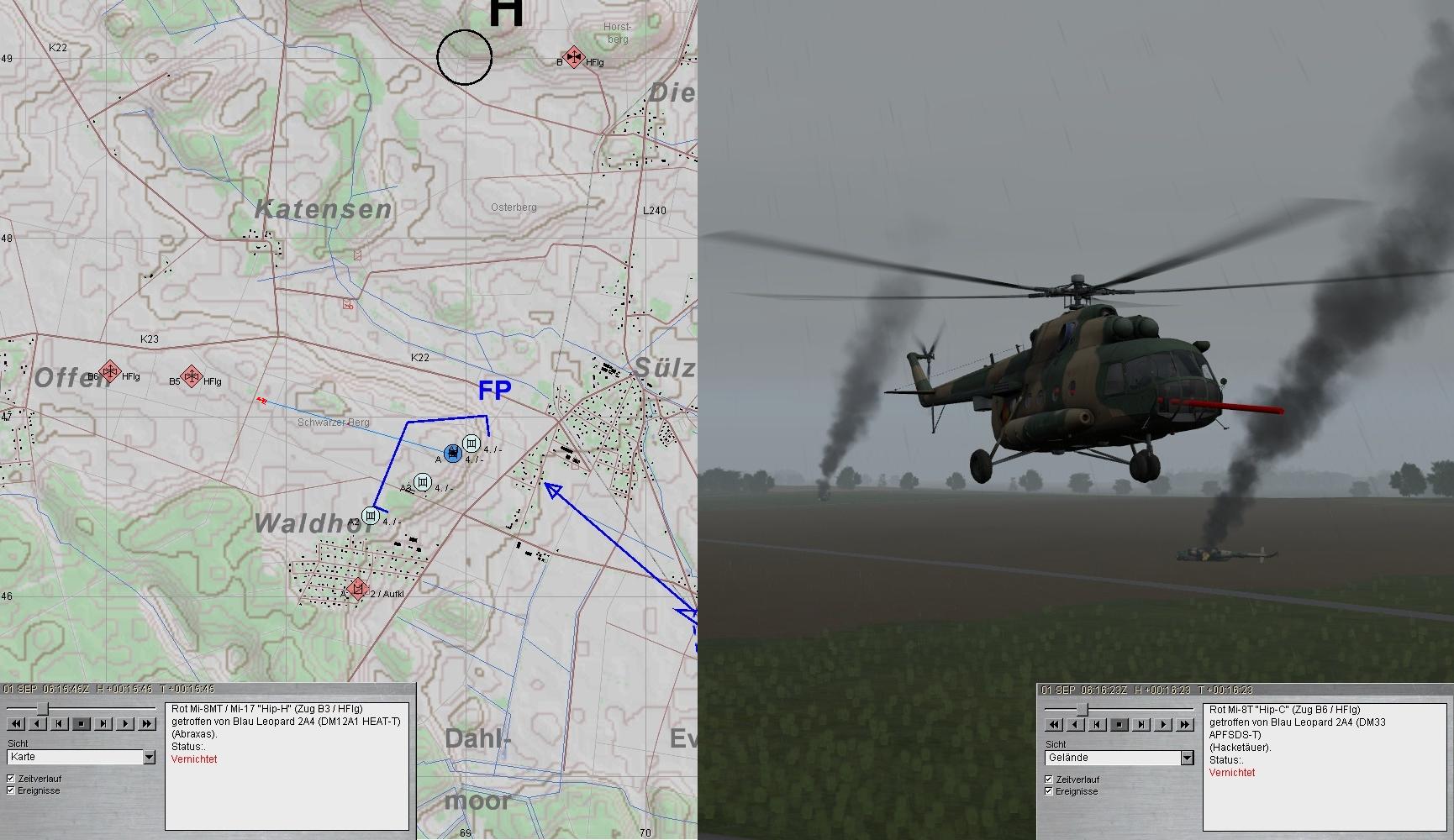Click red 2 / Aufkl recon unit symbol

click(358, 589)
